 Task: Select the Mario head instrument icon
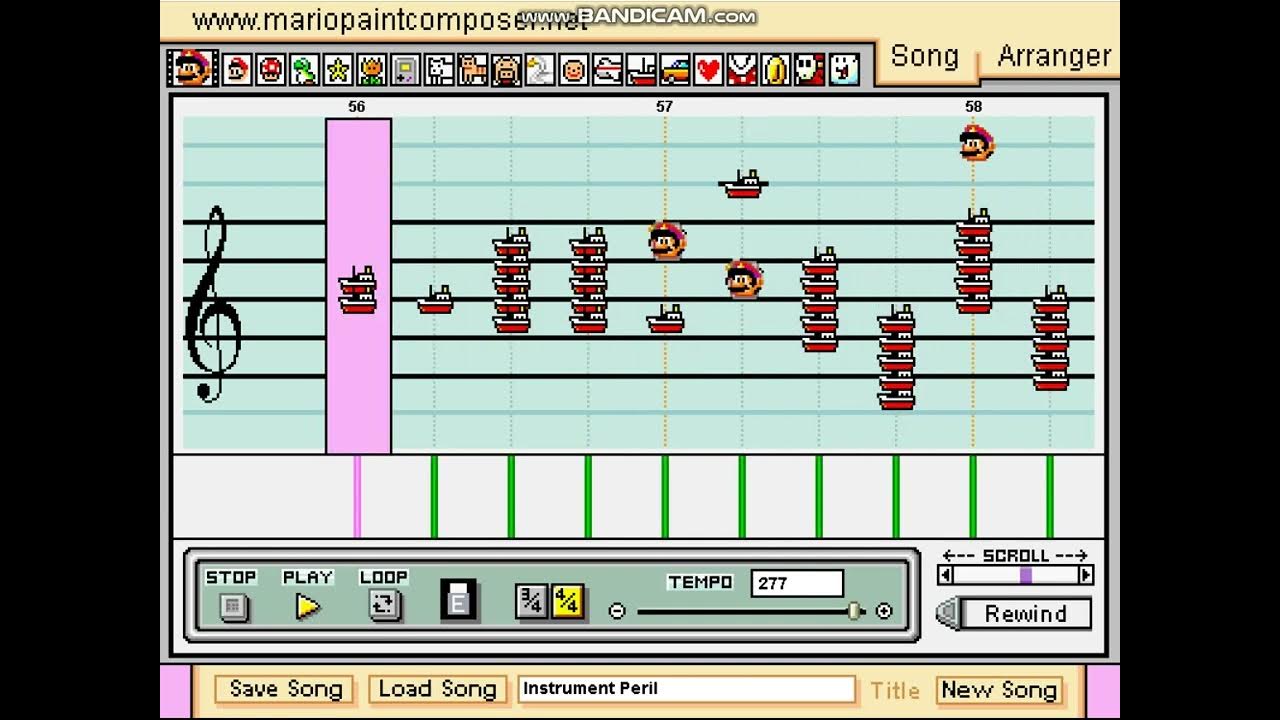pos(237,70)
